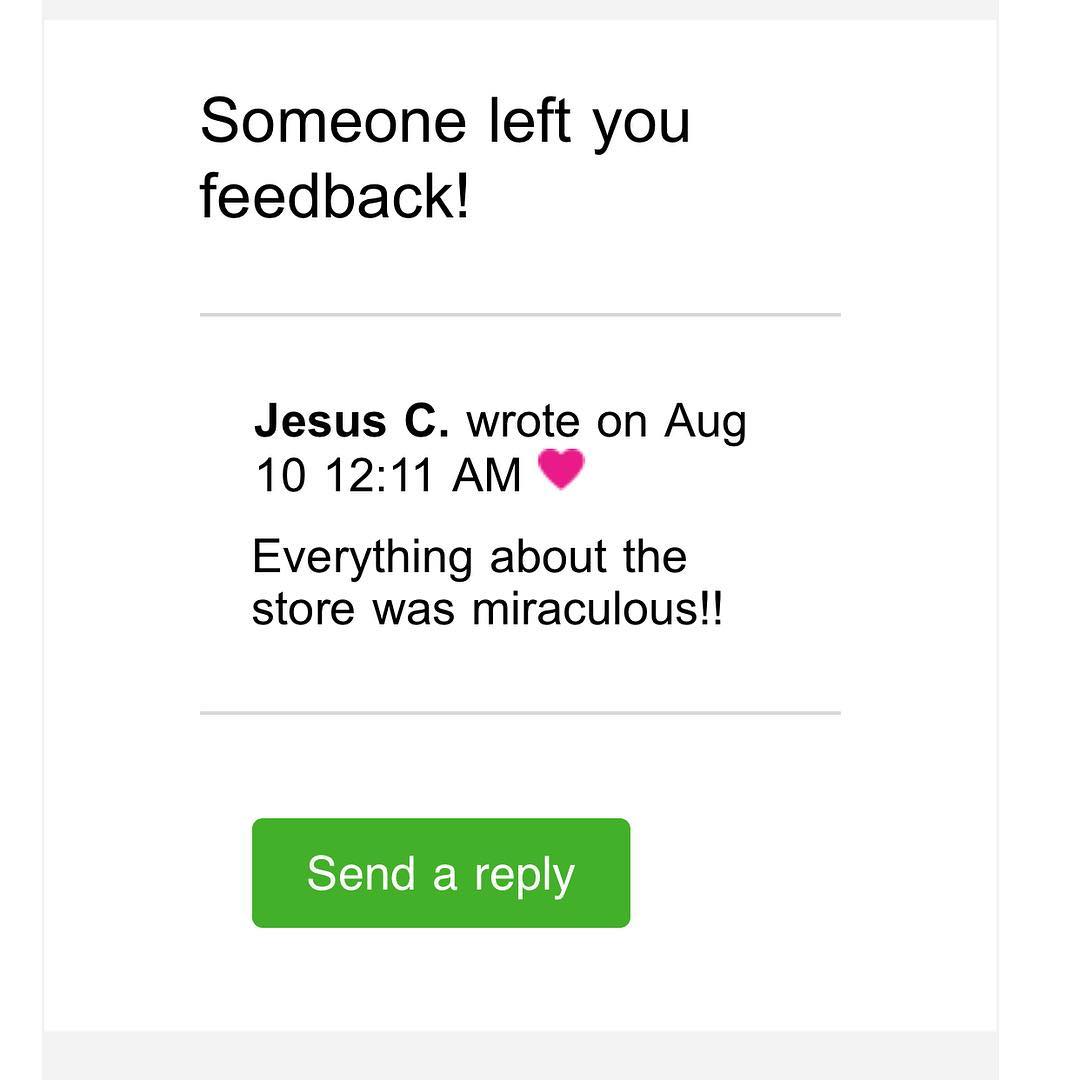The width and height of the screenshot is (1080, 1080).
Task: Click the word store in the message
Action: pyautogui.click(x=303, y=609)
